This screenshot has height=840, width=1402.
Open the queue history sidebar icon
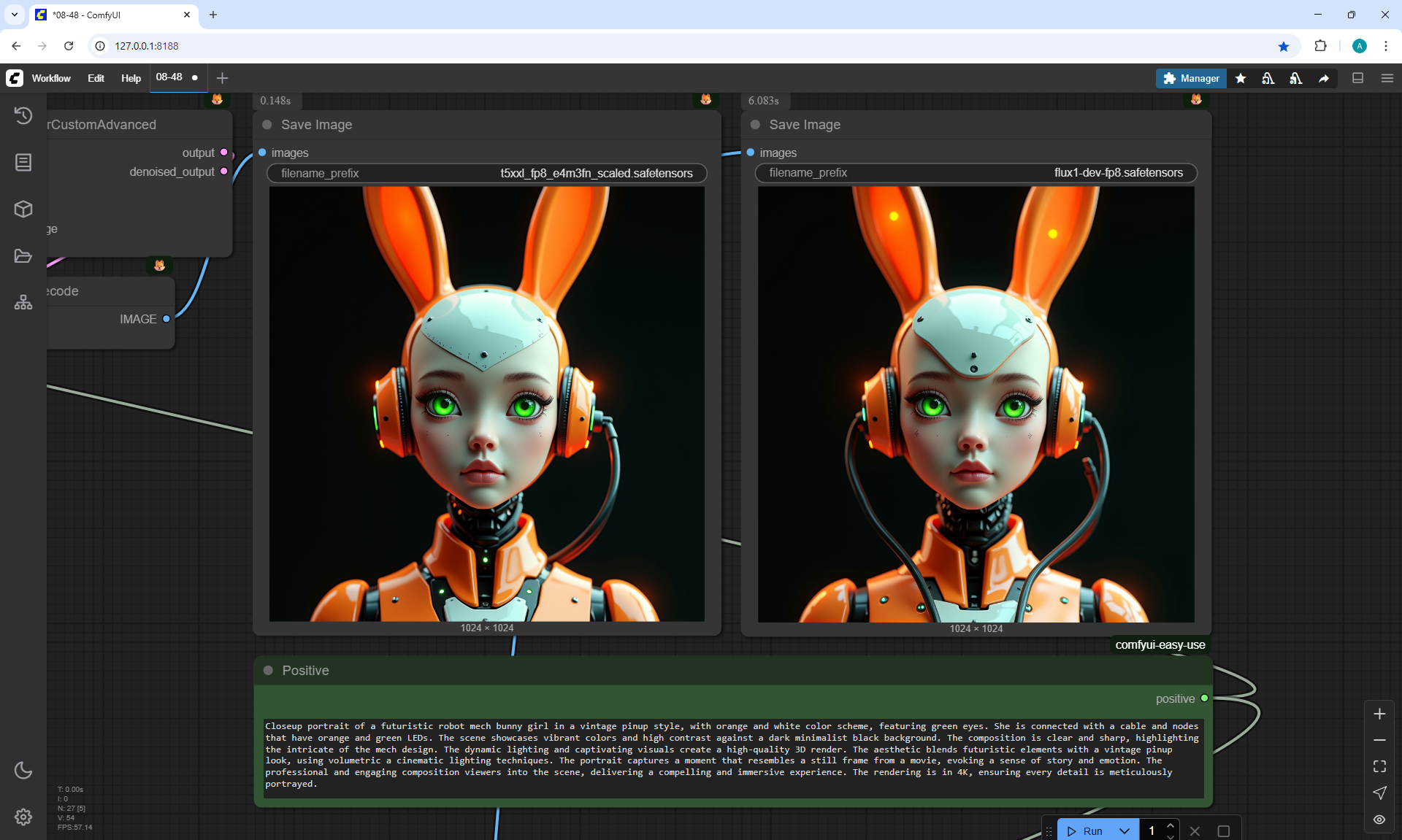tap(23, 115)
